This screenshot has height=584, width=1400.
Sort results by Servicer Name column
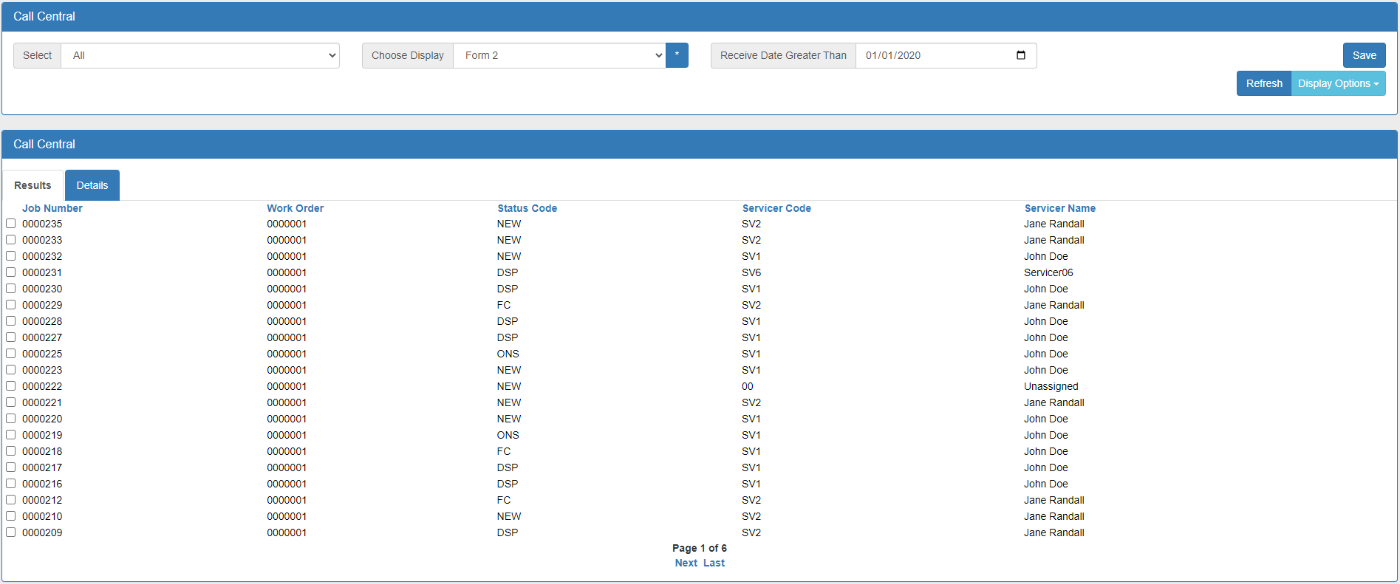[x=1060, y=208]
